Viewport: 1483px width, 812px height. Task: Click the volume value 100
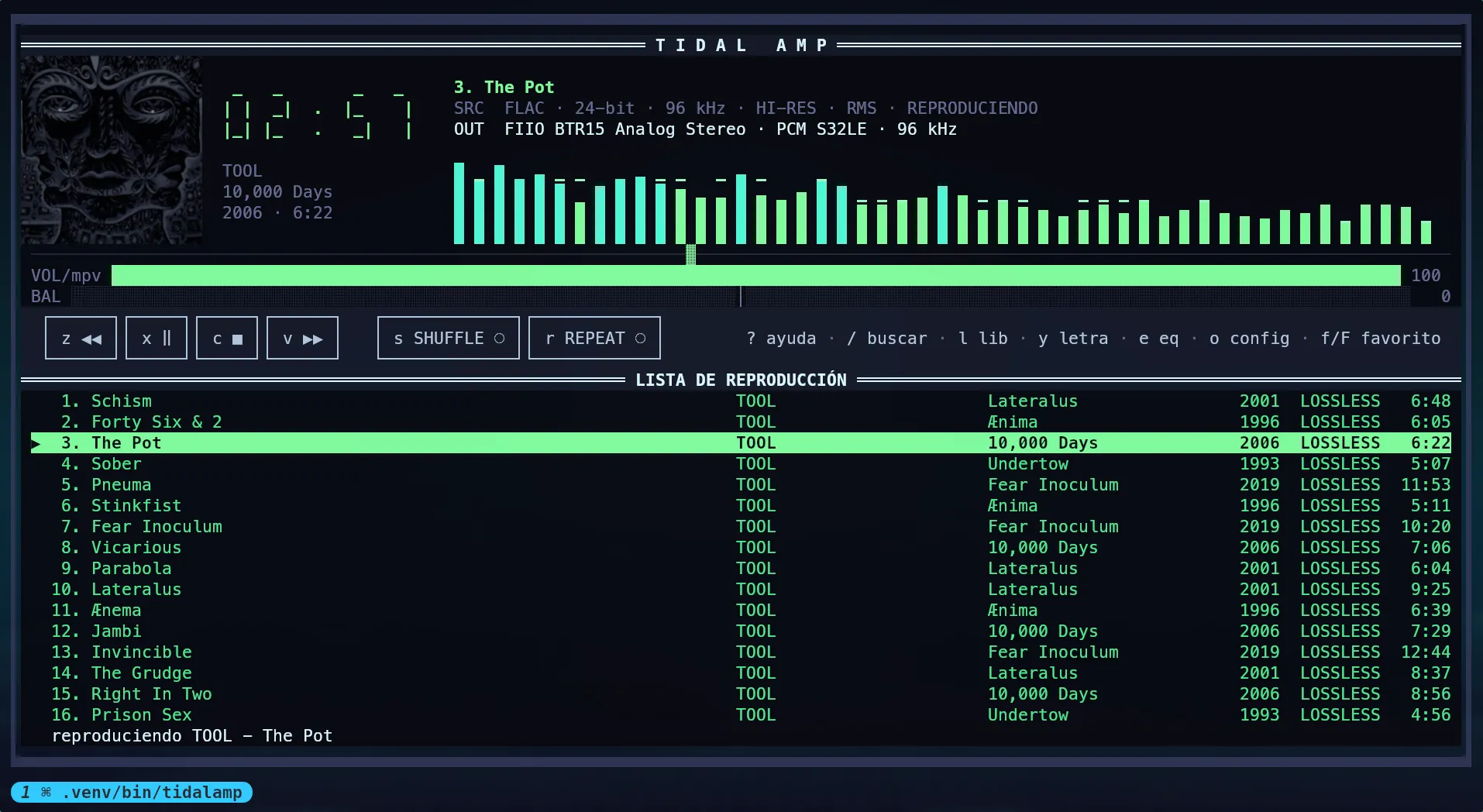1426,276
